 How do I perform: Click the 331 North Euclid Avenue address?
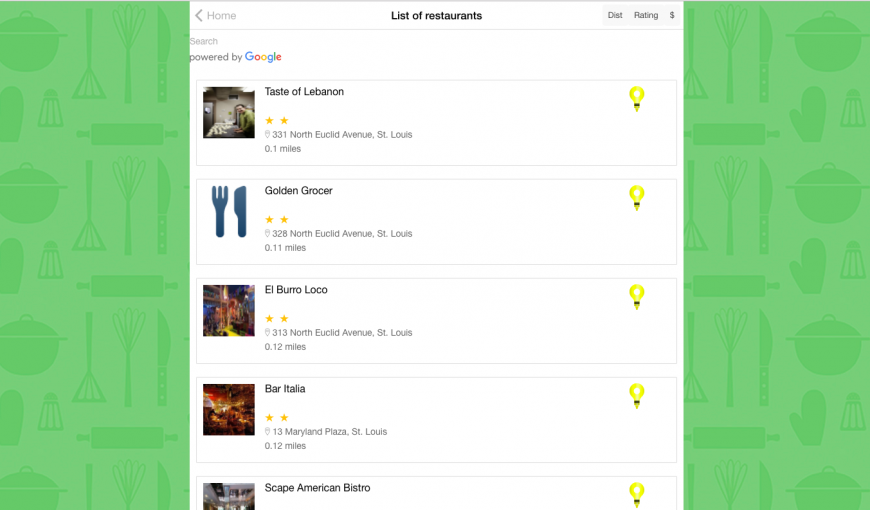click(x=342, y=134)
